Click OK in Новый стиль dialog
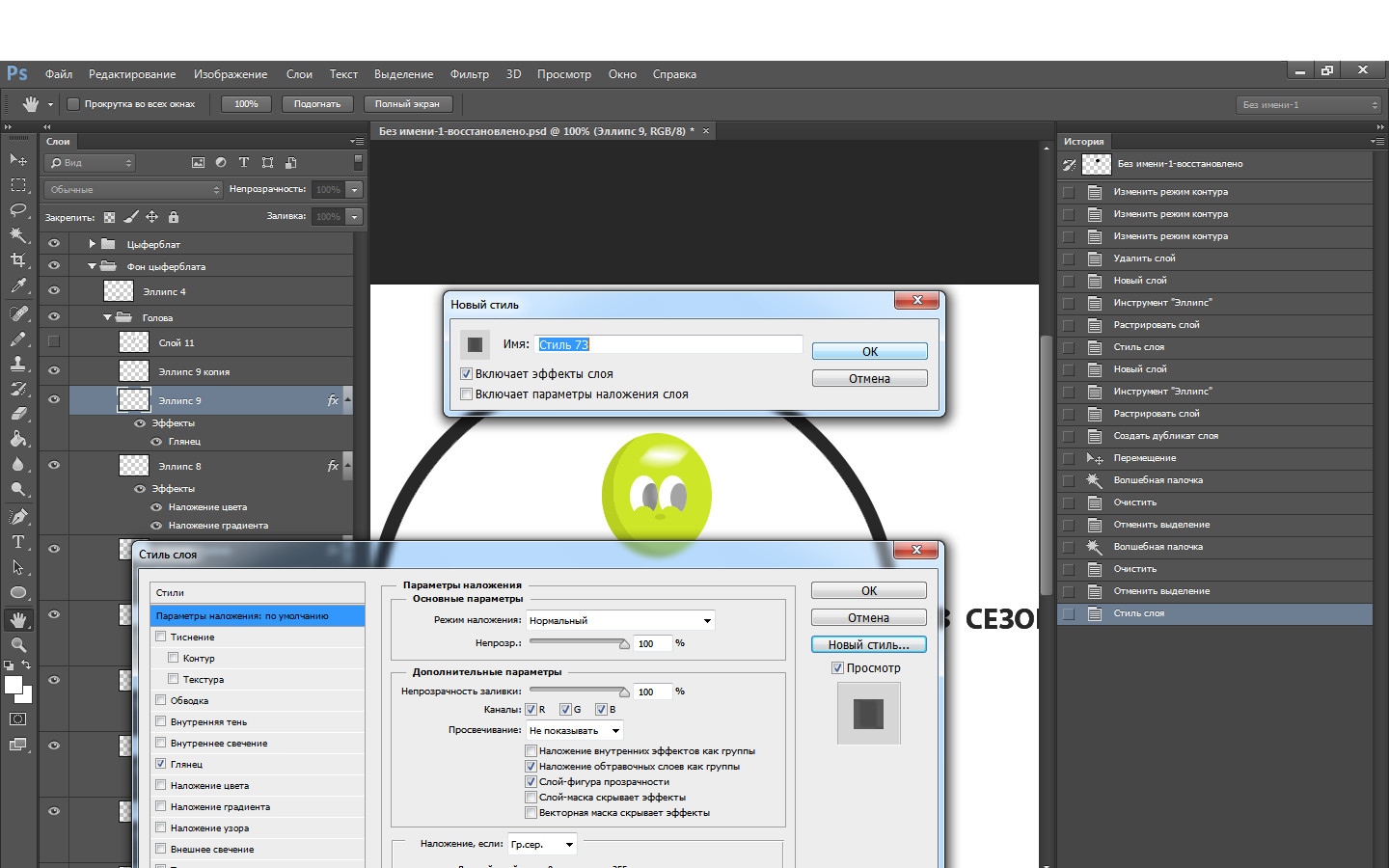The height and width of the screenshot is (868, 1389). 870,352
